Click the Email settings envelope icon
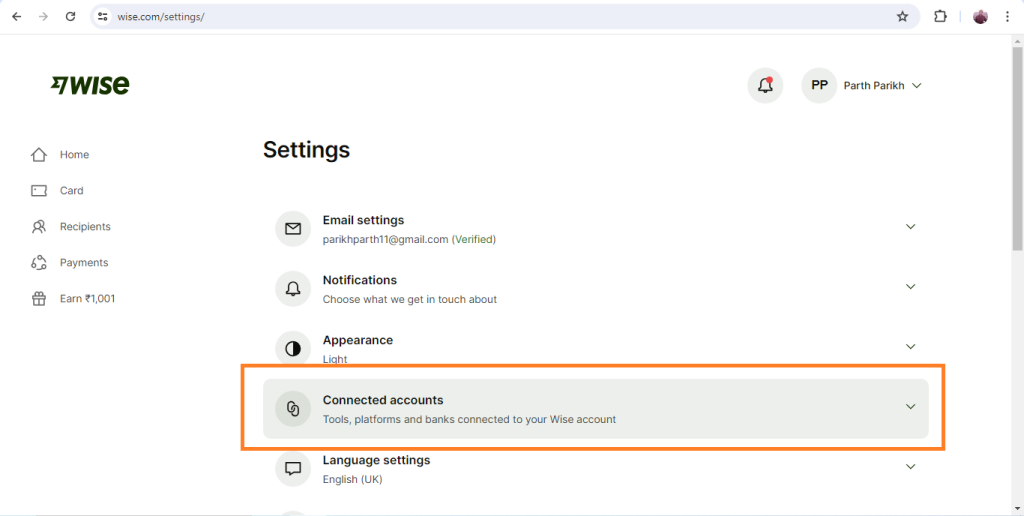This screenshot has width=1024, height=516. pyautogui.click(x=293, y=229)
